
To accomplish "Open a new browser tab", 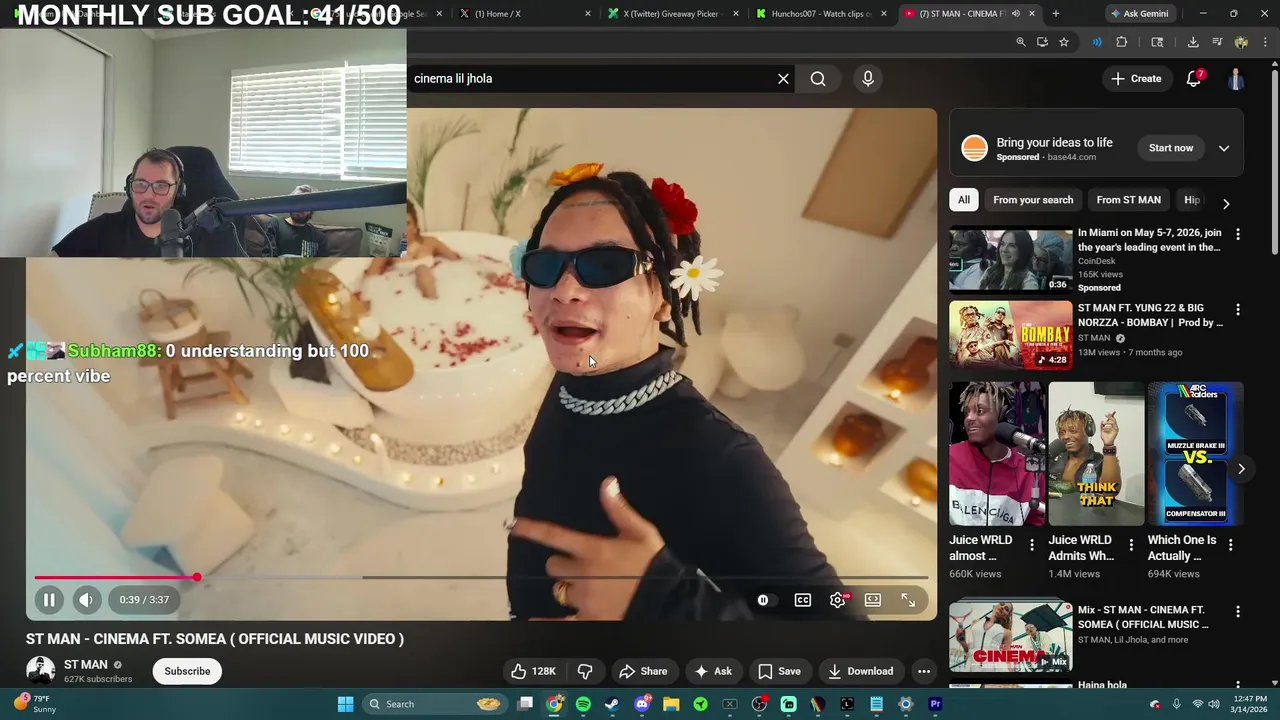I will click(x=1056, y=14).
